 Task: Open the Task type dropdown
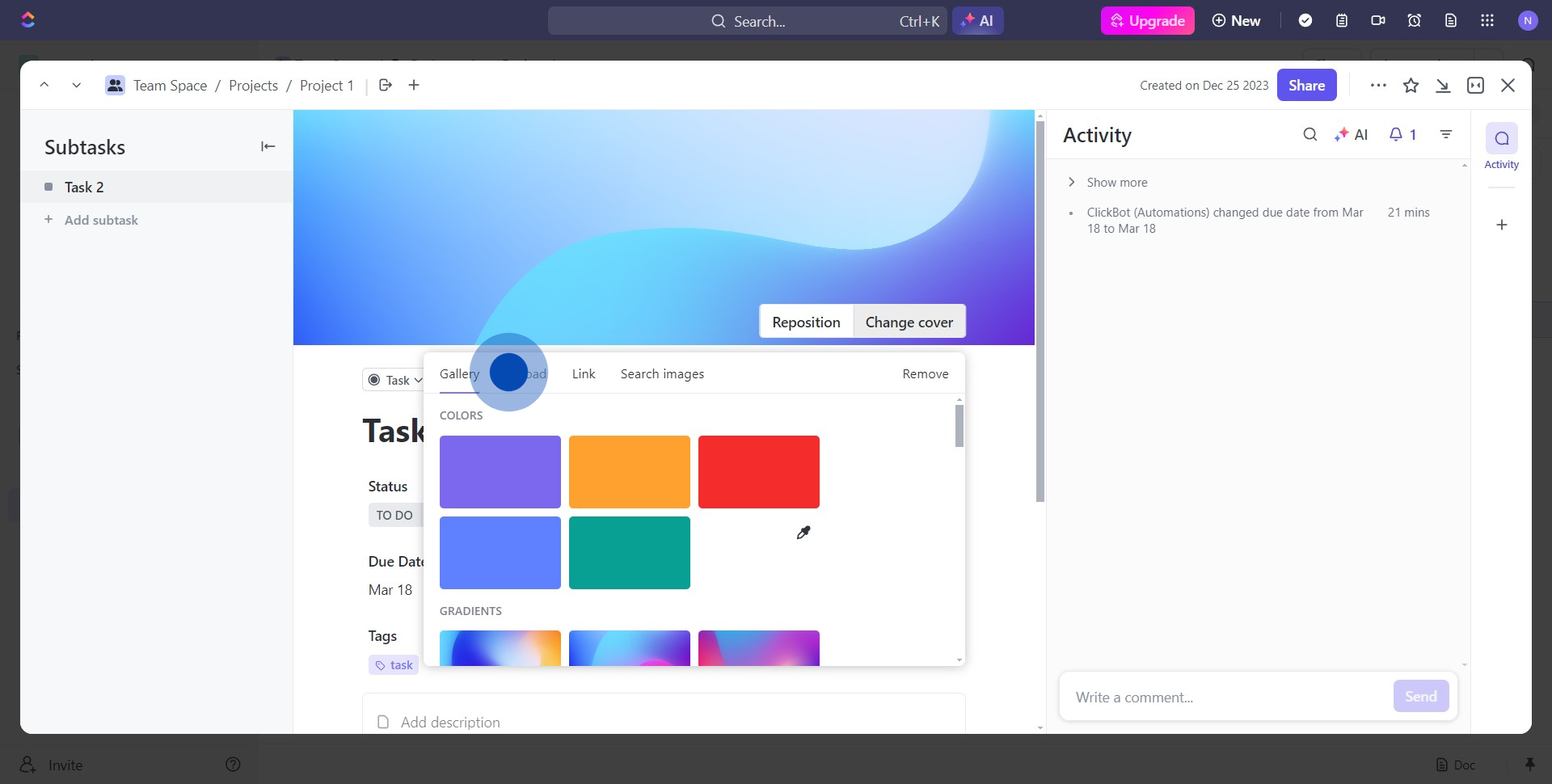(x=395, y=380)
